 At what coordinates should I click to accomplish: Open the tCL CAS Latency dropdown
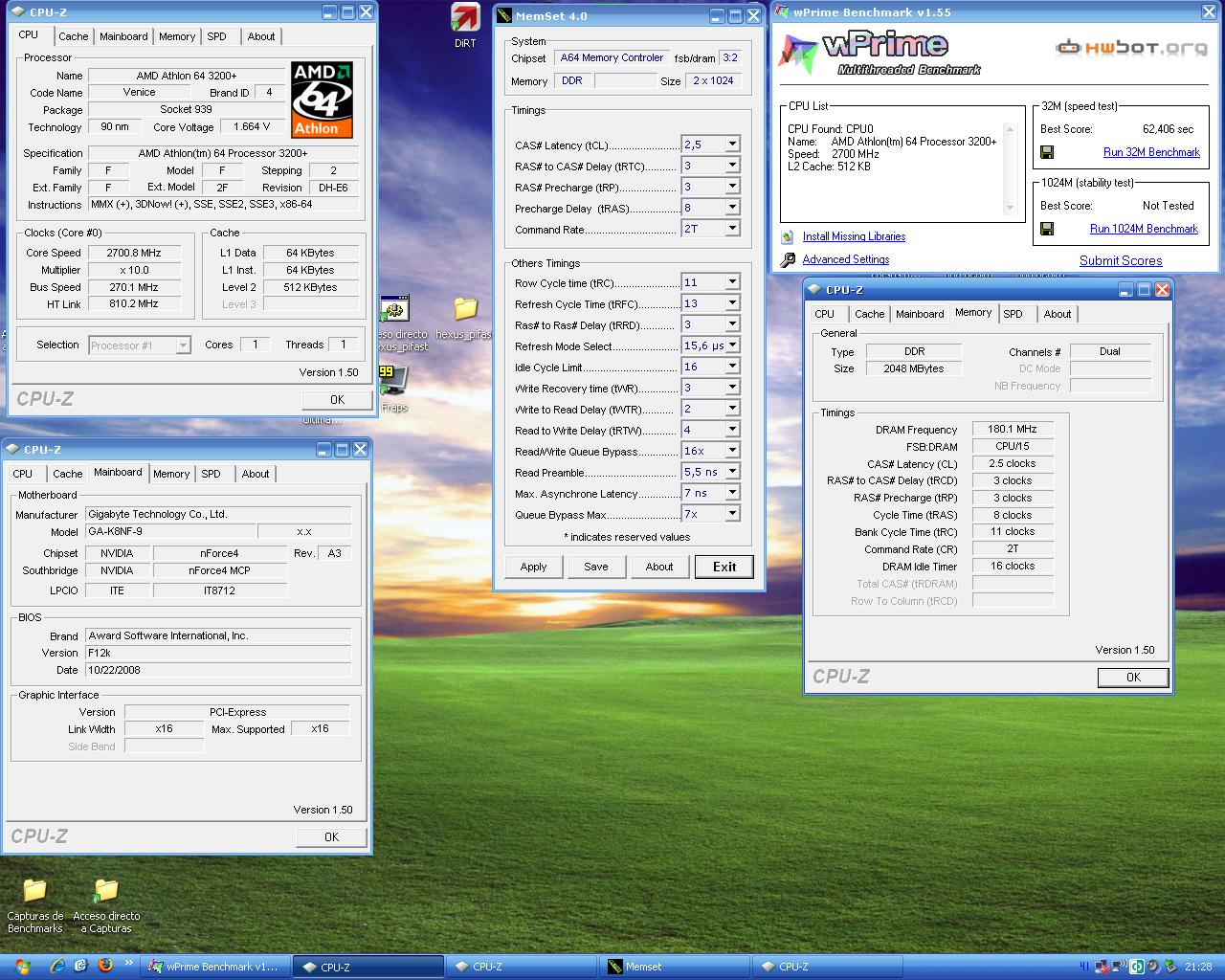732,145
